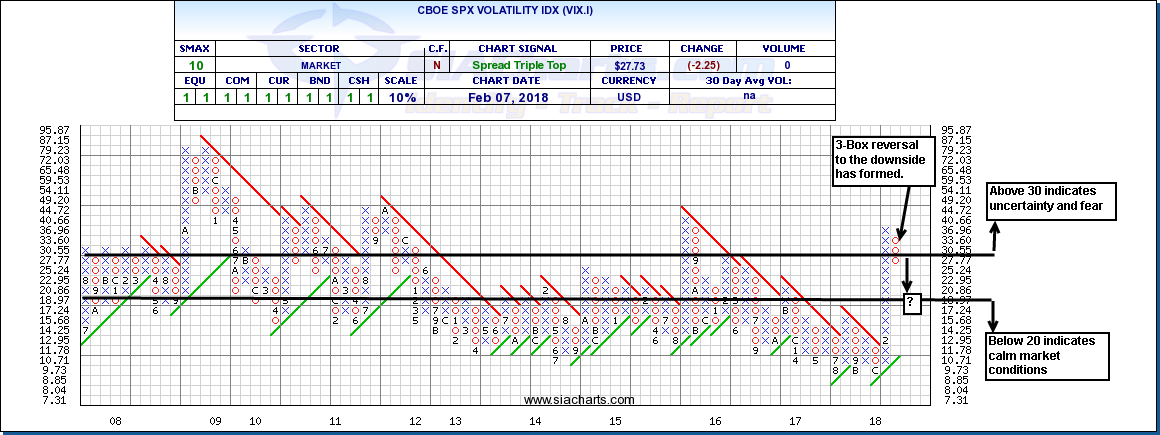Click the 09 year label on x-axis
Viewport: 1160px width, 435px height.
coord(214,423)
